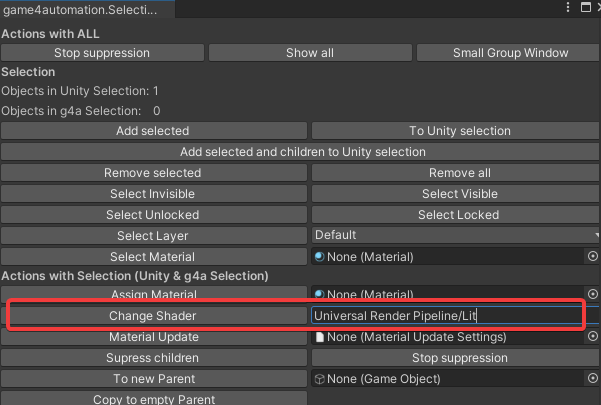Open the Small Group Window
The width and height of the screenshot is (601, 405).
(x=510, y=53)
